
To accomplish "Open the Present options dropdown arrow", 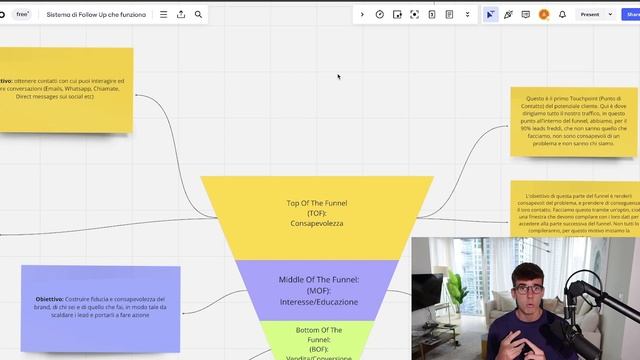I will [x=610, y=15].
